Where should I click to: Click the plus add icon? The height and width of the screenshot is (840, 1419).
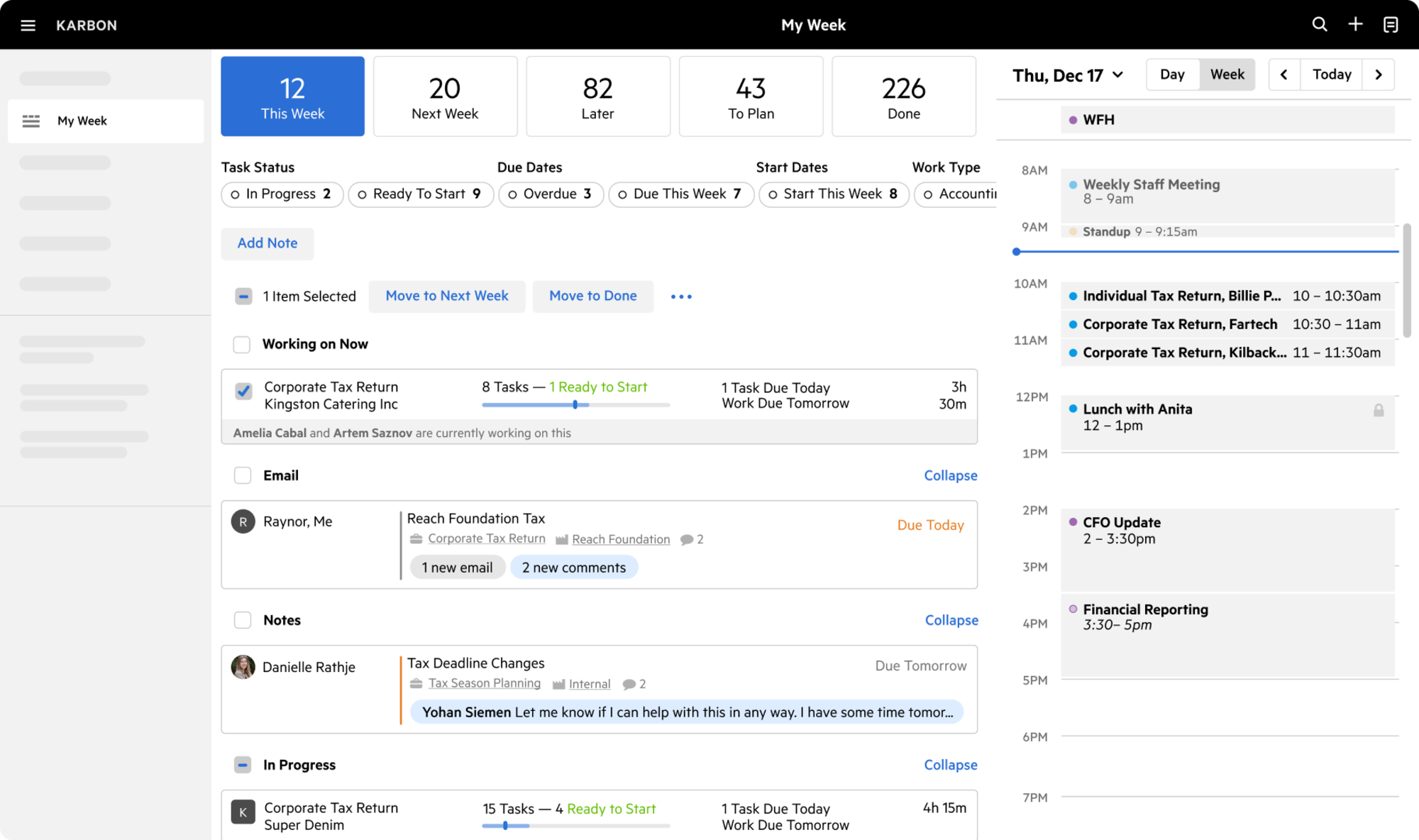(1355, 25)
